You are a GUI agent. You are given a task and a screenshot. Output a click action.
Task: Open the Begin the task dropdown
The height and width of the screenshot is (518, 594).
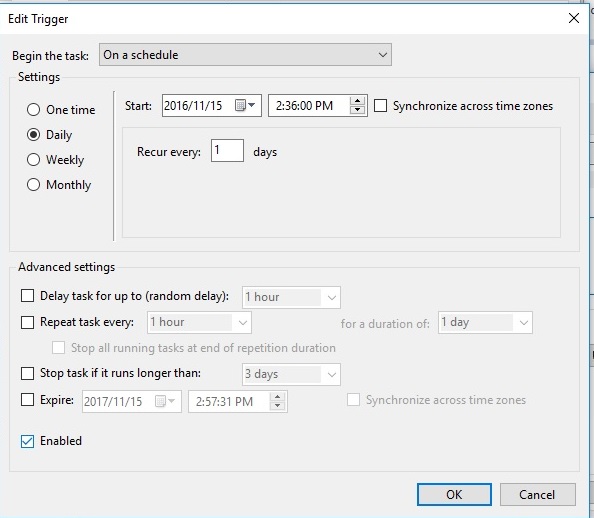(245, 55)
